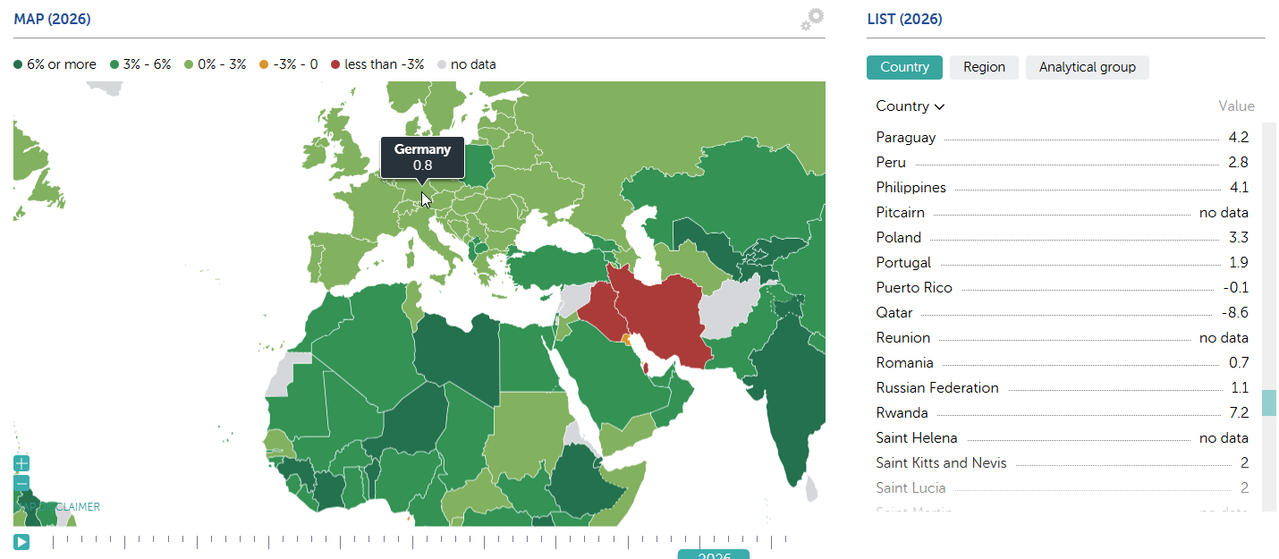Screen dimensions: 1279x559
Task: Click the 2026 year marker on timeline
Action: (713, 555)
